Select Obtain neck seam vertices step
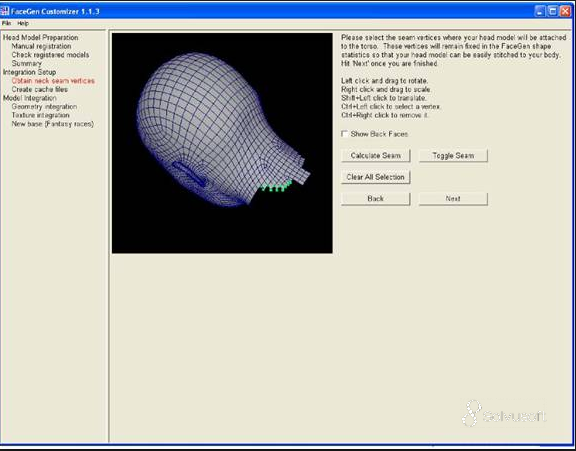Screen dimensions: 576x451 [x=53, y=81]
